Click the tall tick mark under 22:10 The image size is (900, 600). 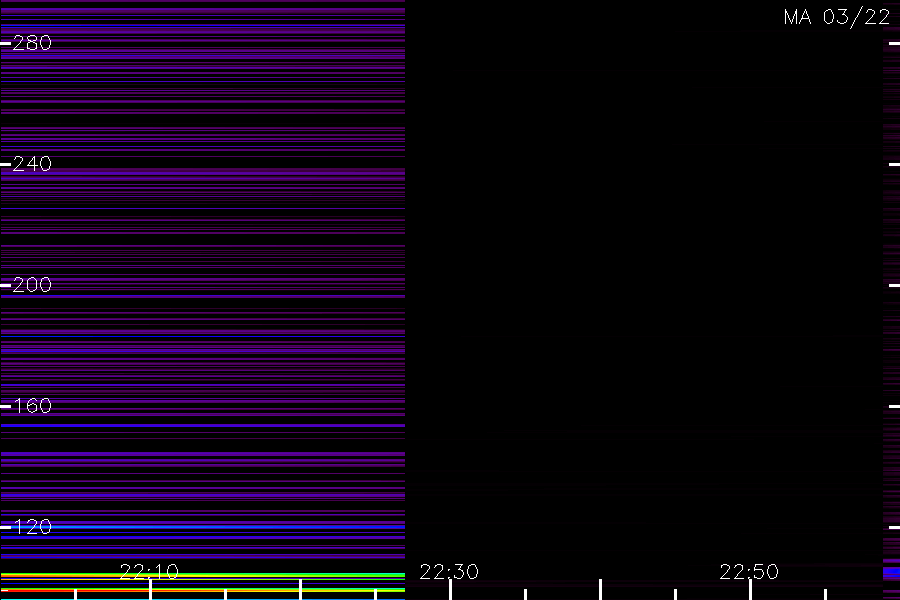(150, 590)
